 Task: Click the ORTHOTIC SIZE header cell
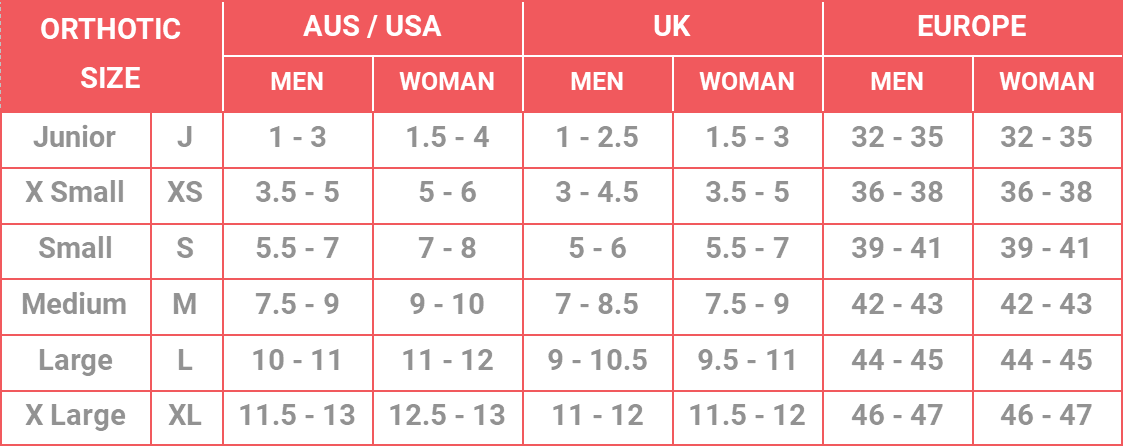tap(111, 55)
